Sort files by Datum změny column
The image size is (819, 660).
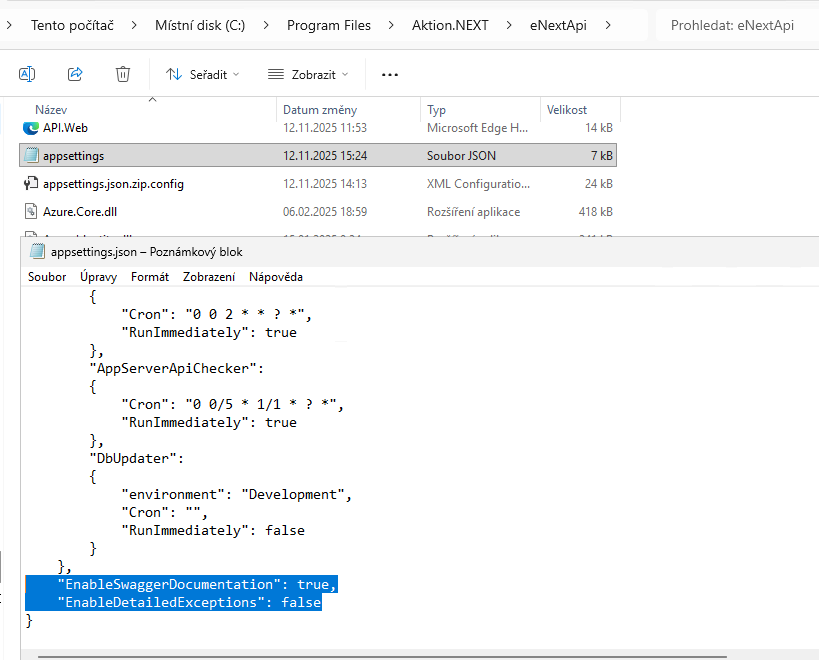(320, 110)
